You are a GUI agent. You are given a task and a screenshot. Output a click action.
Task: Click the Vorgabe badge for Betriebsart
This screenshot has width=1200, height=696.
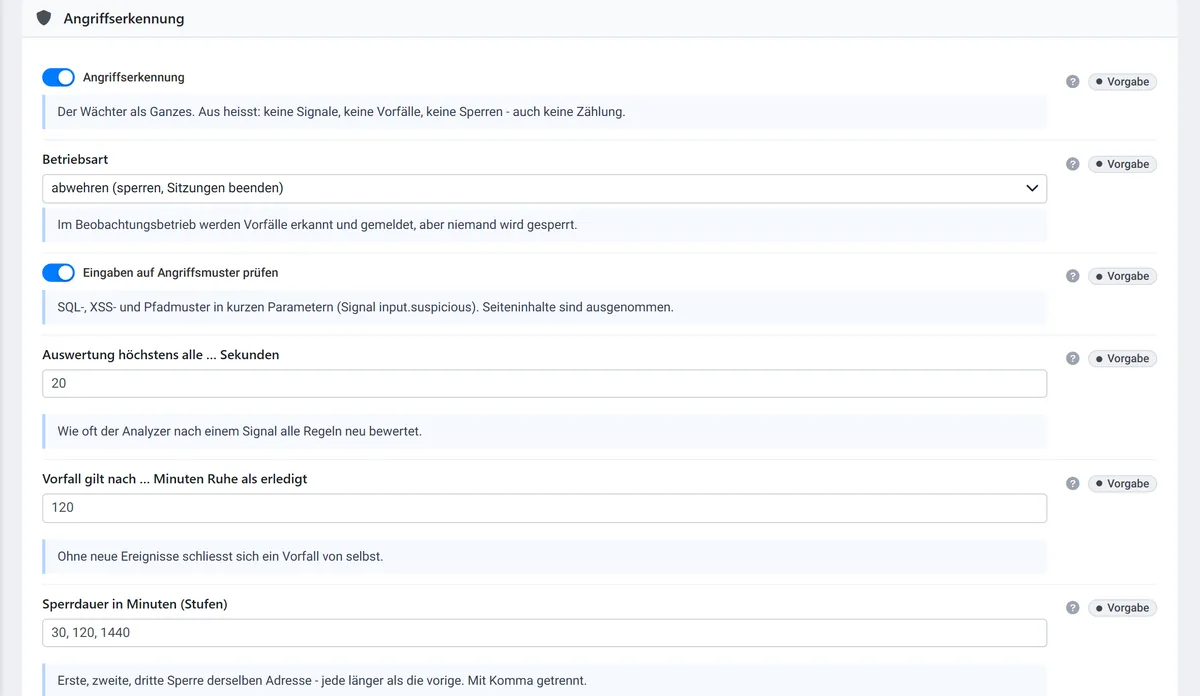pos(1122,164)
